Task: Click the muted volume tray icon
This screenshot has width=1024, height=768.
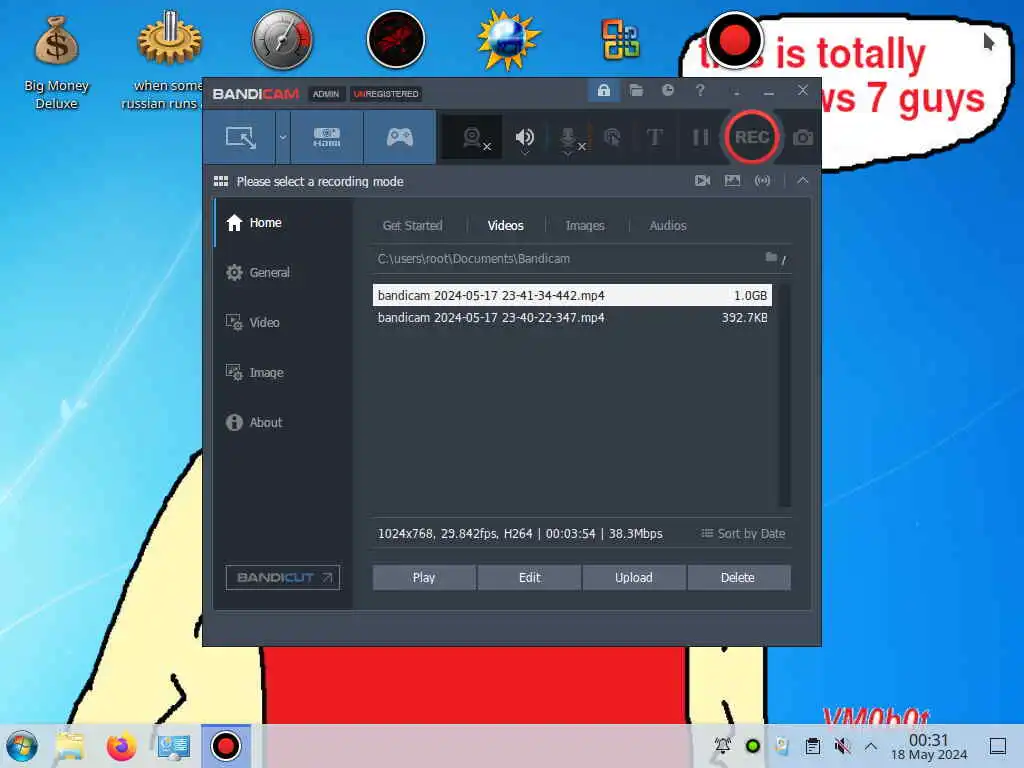Action: [842, 746]
